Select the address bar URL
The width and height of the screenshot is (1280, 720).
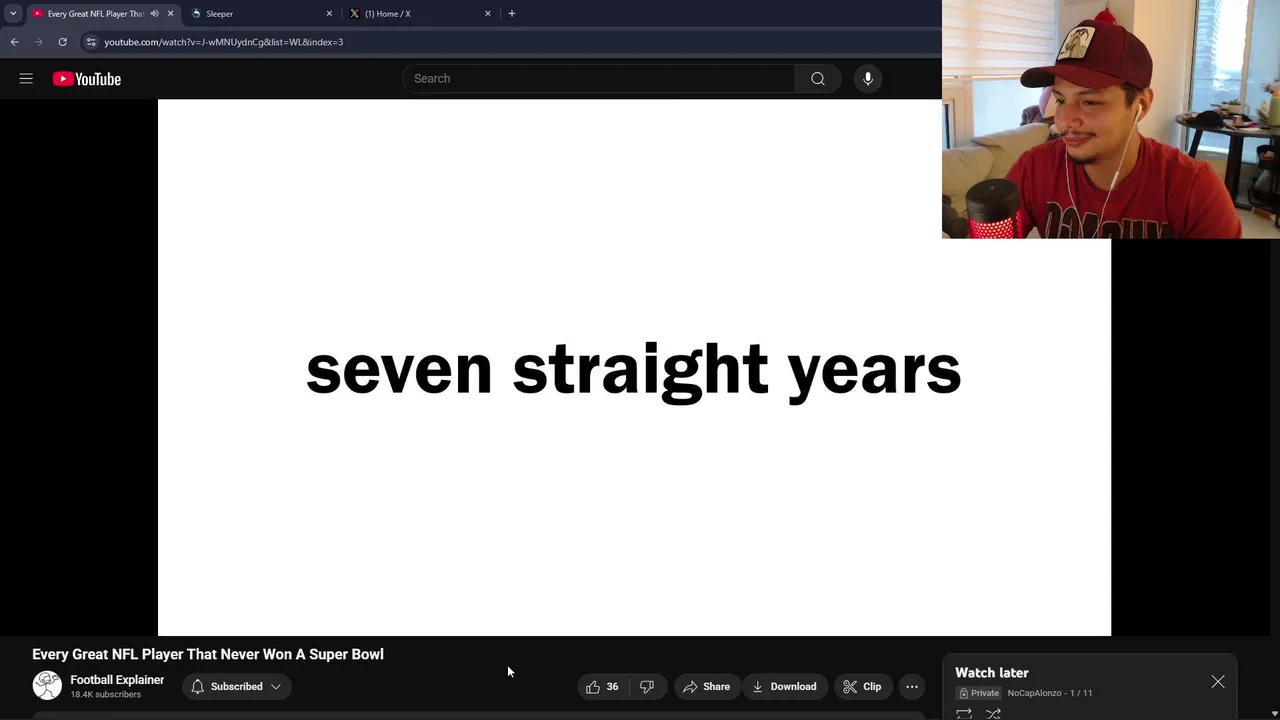pos(224,42)
